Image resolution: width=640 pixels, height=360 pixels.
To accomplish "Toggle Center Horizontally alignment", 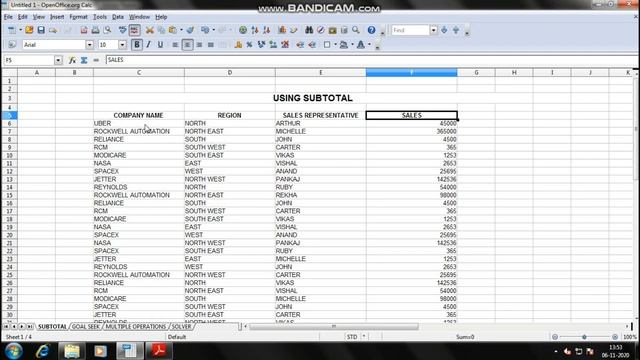I will click(x=187, y=44).
